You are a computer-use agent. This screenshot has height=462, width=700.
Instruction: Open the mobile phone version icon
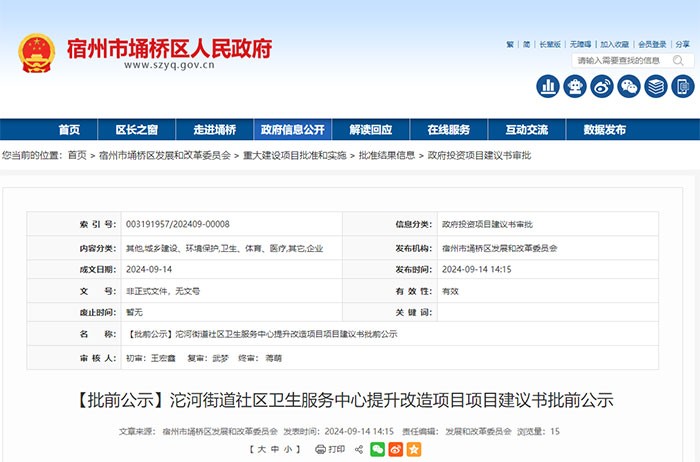click(683, 86)
